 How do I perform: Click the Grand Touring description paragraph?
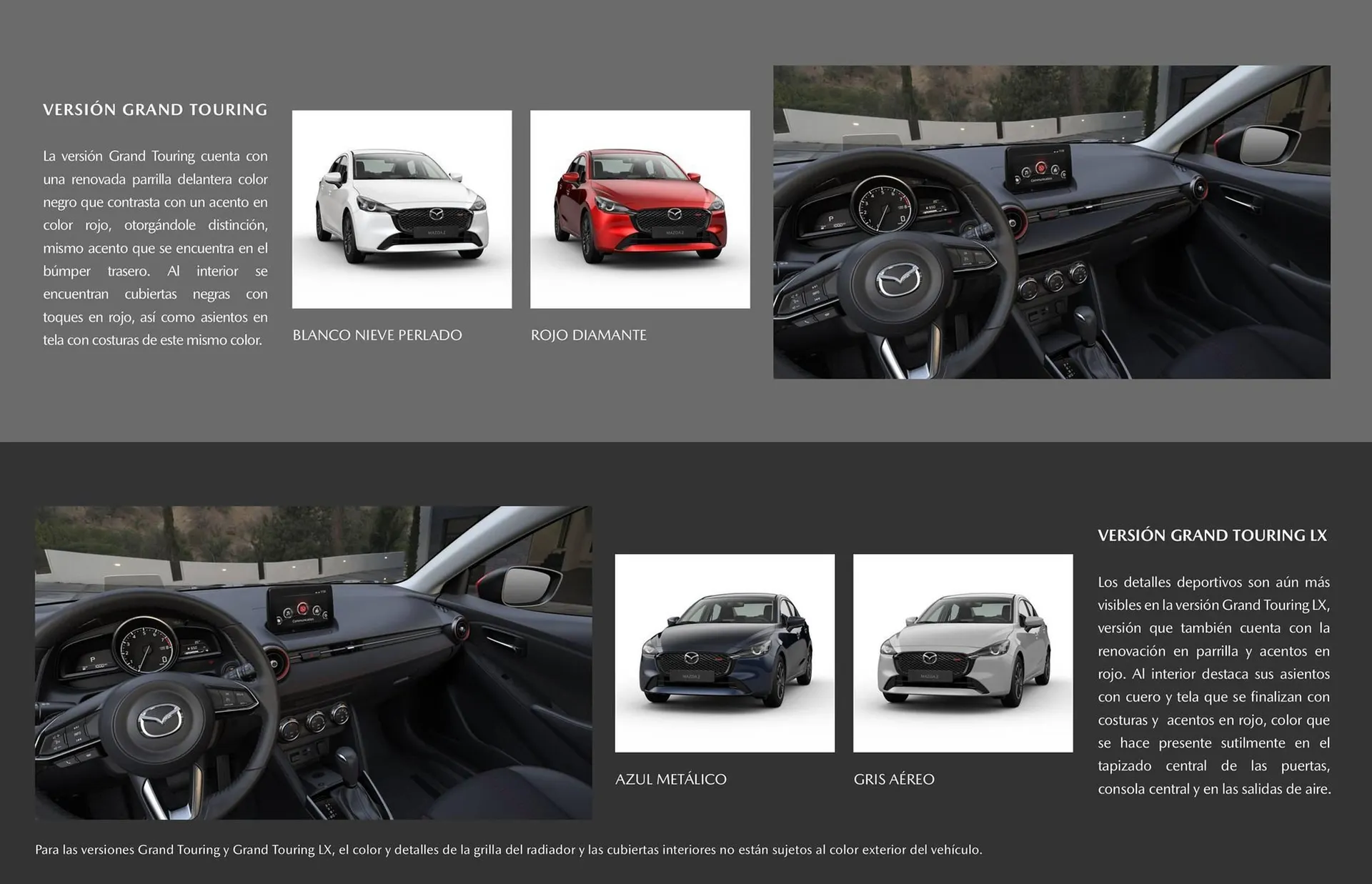click(x=155, y=247)
